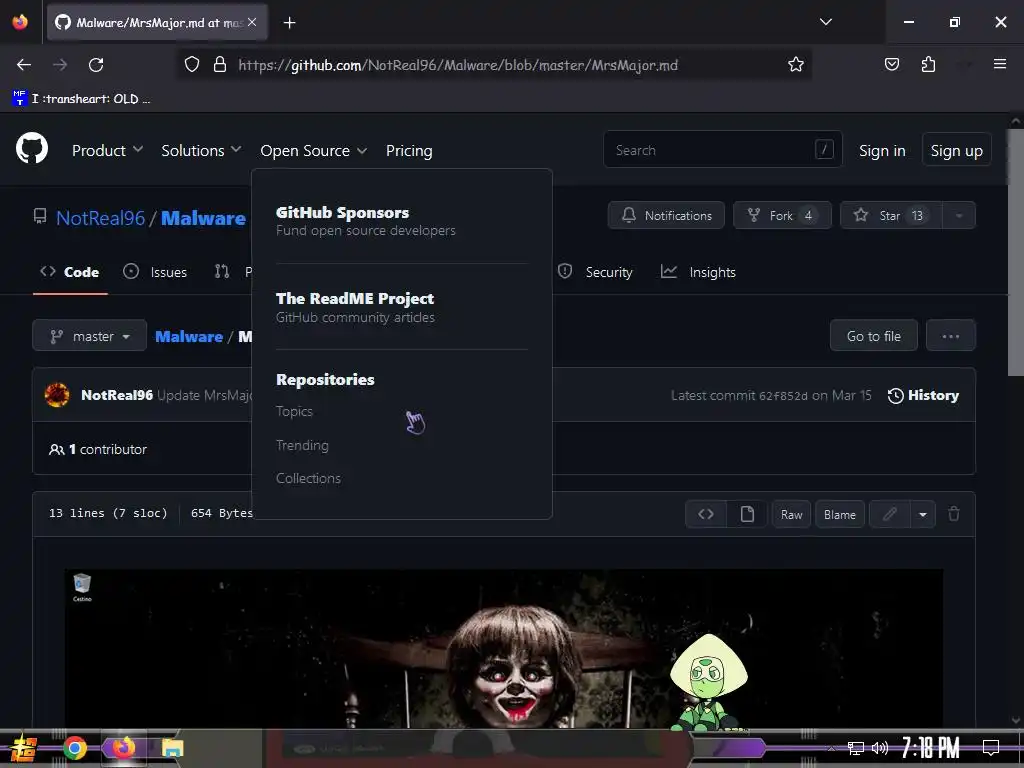Fork the repository with Fork button
This screenshot has width=1024, height=768.
point(782,216)
